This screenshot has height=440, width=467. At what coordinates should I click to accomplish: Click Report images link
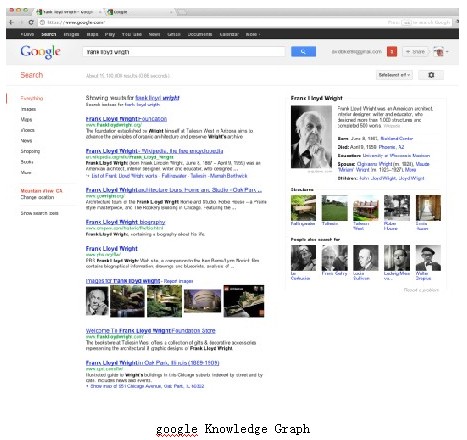point(178,281)
